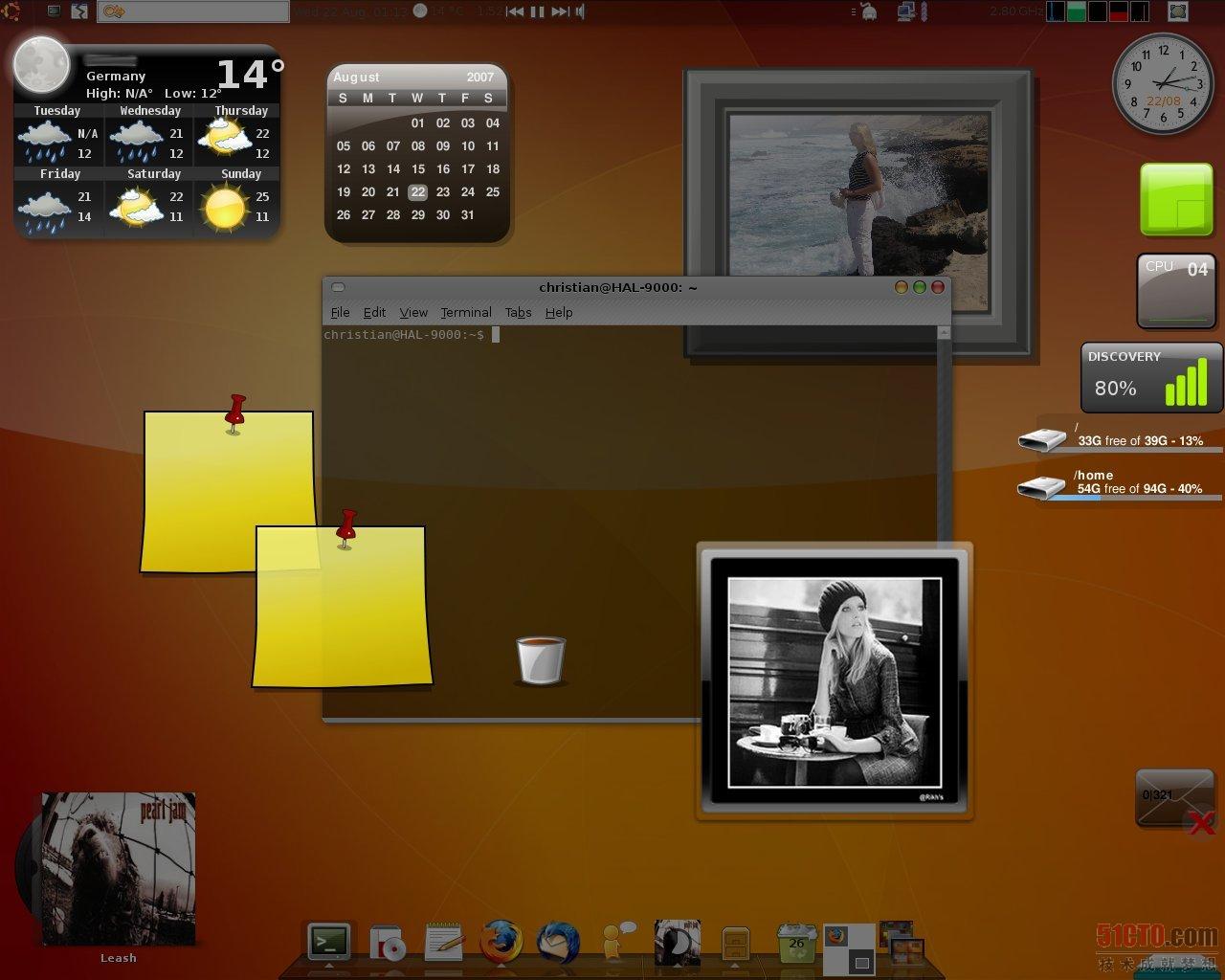Screen dimensions: 1225x980
Task: Click the Sunday forecast sun icon
Action: pyautogui.click(x=226, y=207)
